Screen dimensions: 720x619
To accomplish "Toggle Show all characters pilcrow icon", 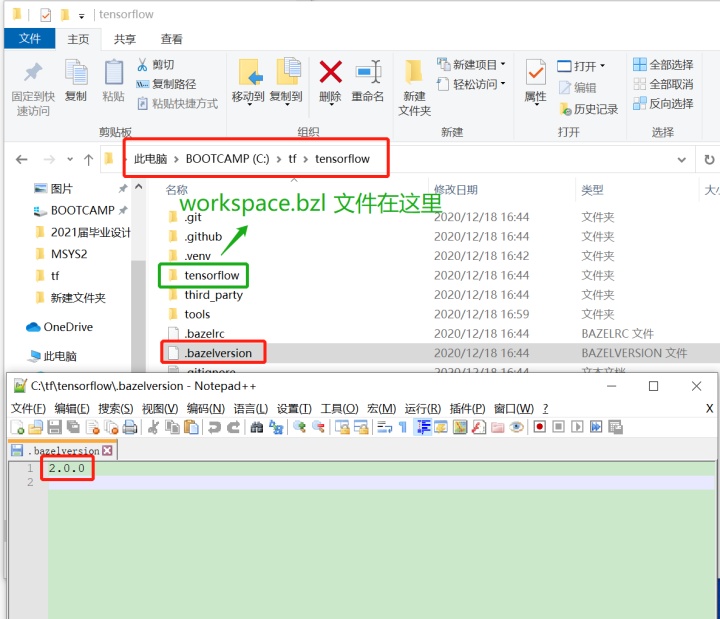I will tap(403, 428).
